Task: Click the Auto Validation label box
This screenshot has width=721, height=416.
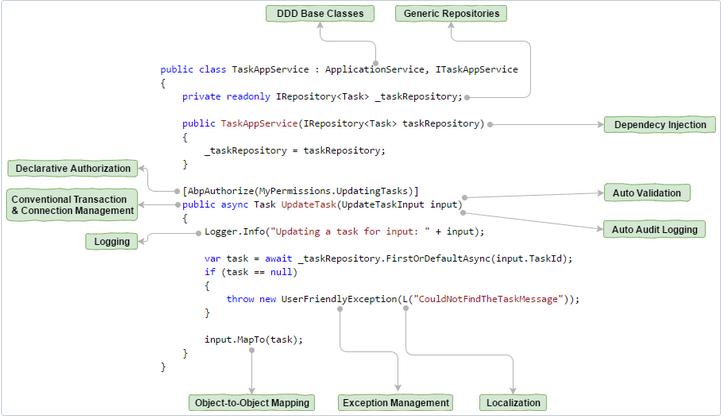Action: click(647, 193)
